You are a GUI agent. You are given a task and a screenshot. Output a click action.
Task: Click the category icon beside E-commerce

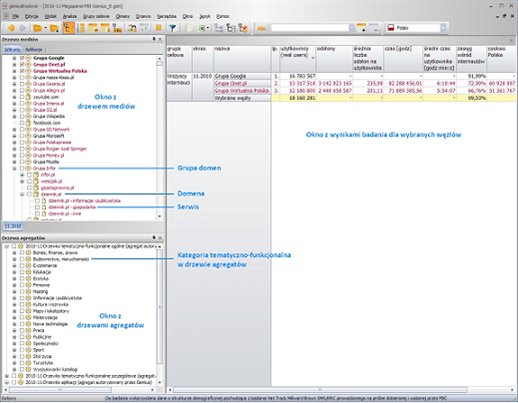29,266
